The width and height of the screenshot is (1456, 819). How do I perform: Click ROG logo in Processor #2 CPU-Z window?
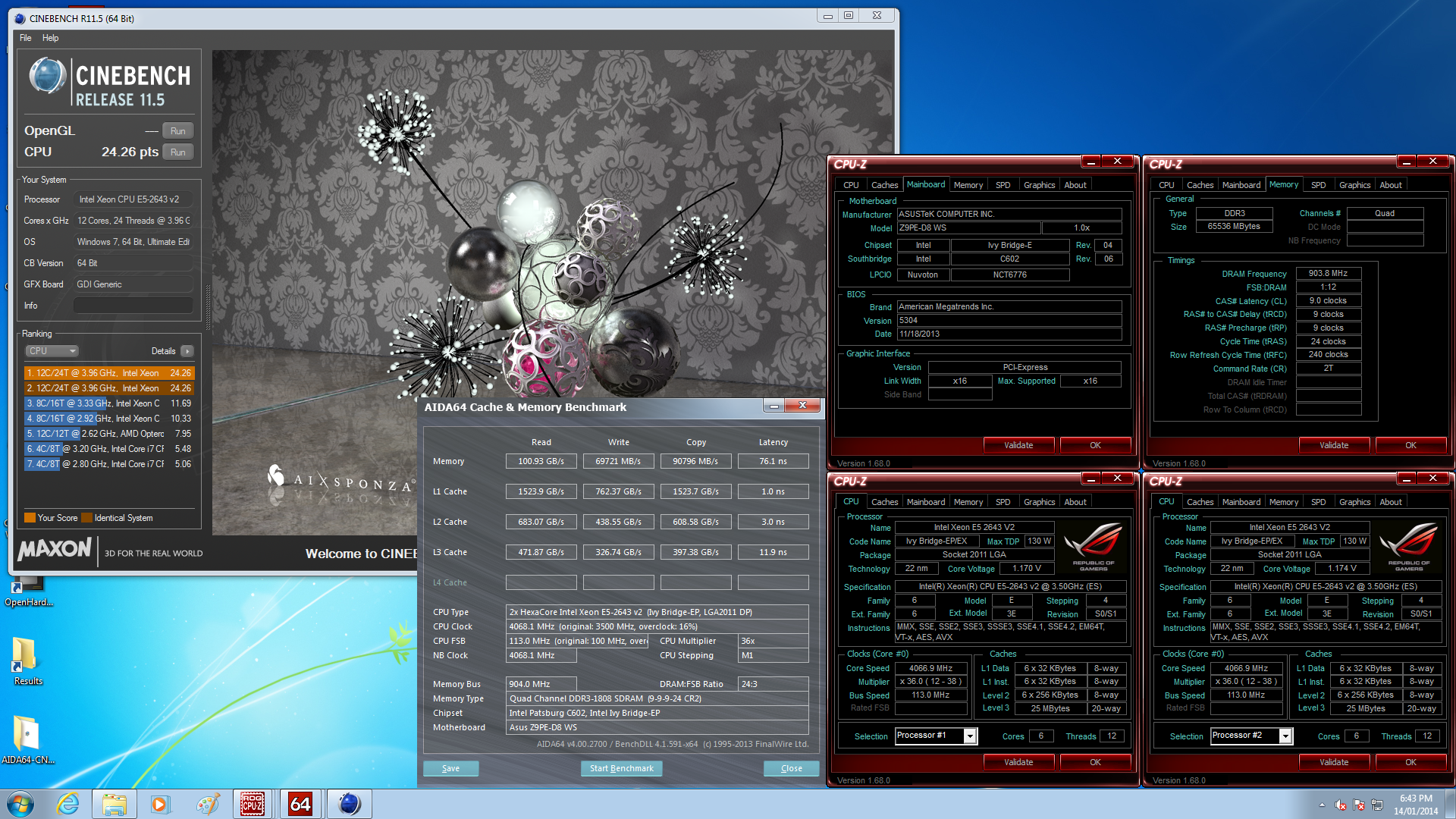click(x=1408, y=548)
